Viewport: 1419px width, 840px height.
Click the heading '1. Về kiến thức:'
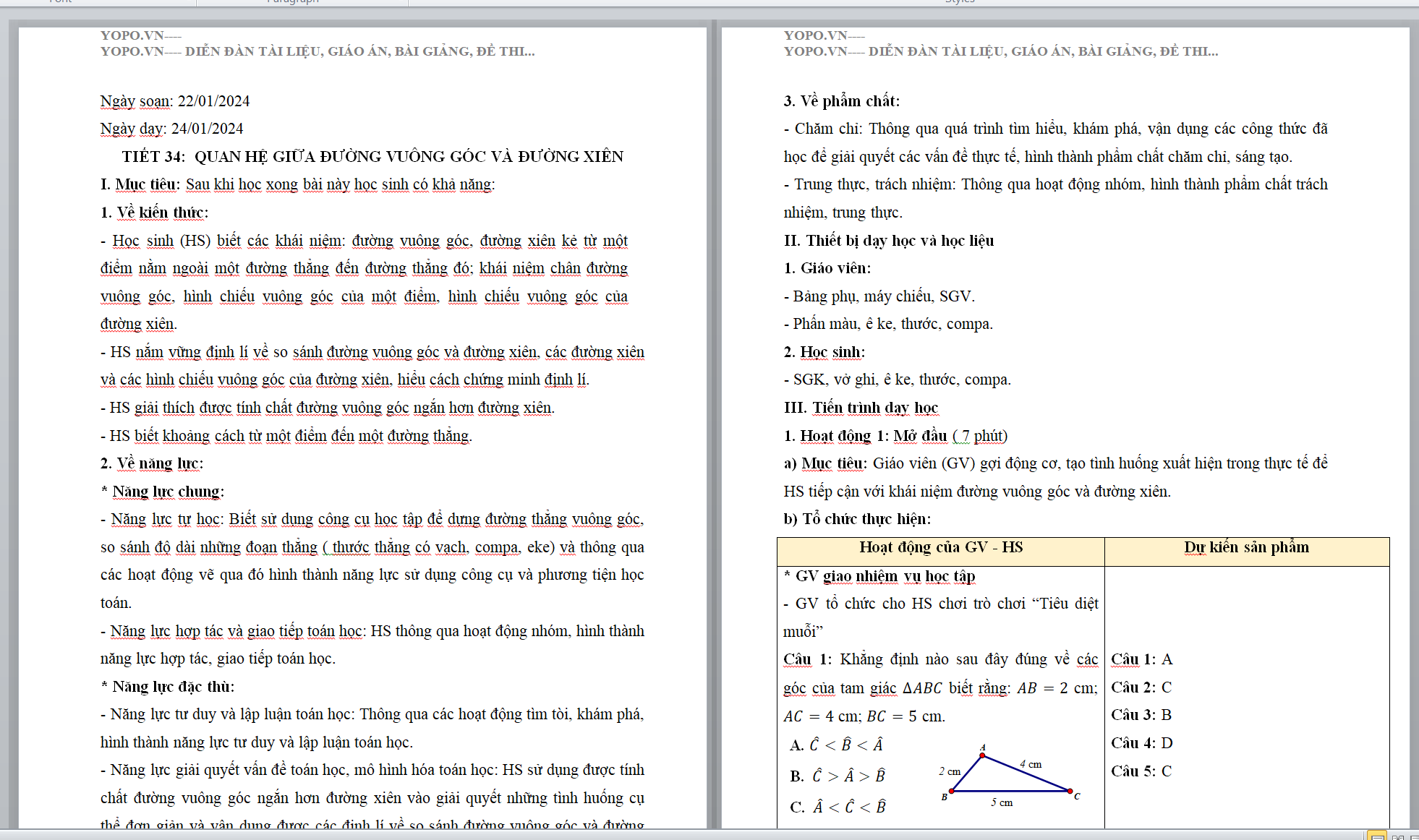(x=155, y=213)
